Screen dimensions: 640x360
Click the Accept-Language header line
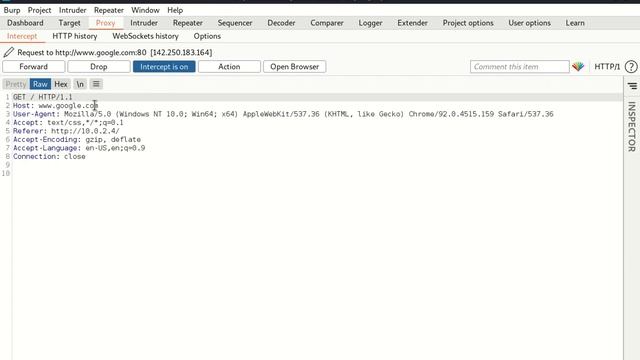(x=79, y=148)
